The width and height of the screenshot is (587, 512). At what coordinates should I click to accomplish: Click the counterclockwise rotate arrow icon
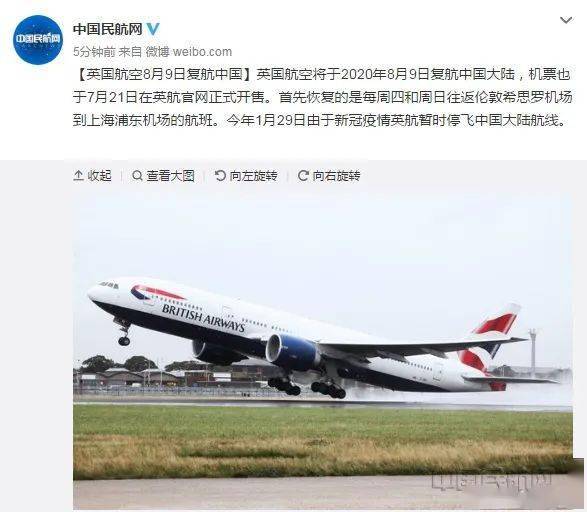220,176
